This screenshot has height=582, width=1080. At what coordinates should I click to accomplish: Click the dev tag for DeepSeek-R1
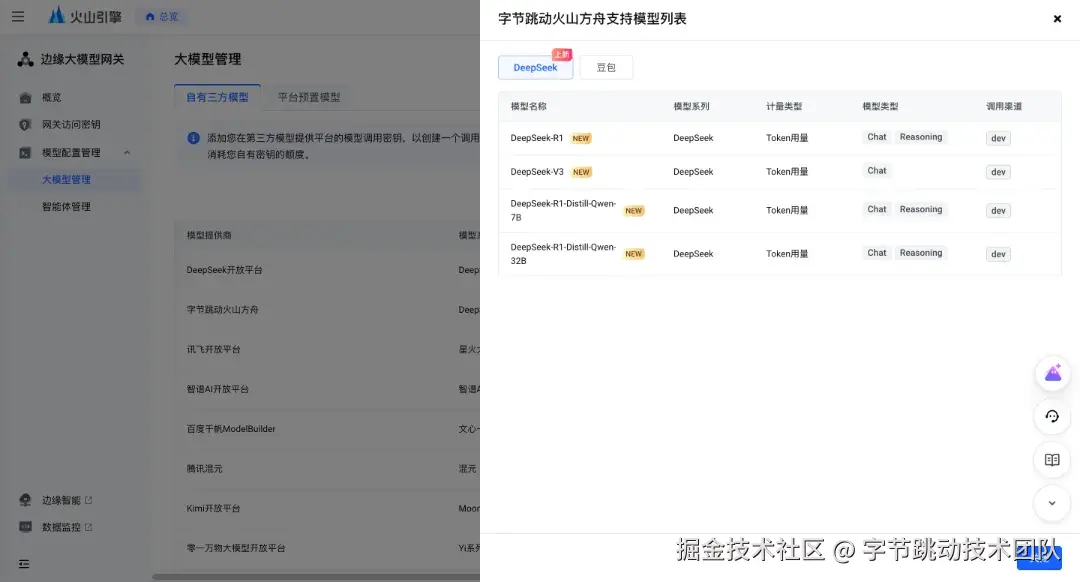[998, 138]
